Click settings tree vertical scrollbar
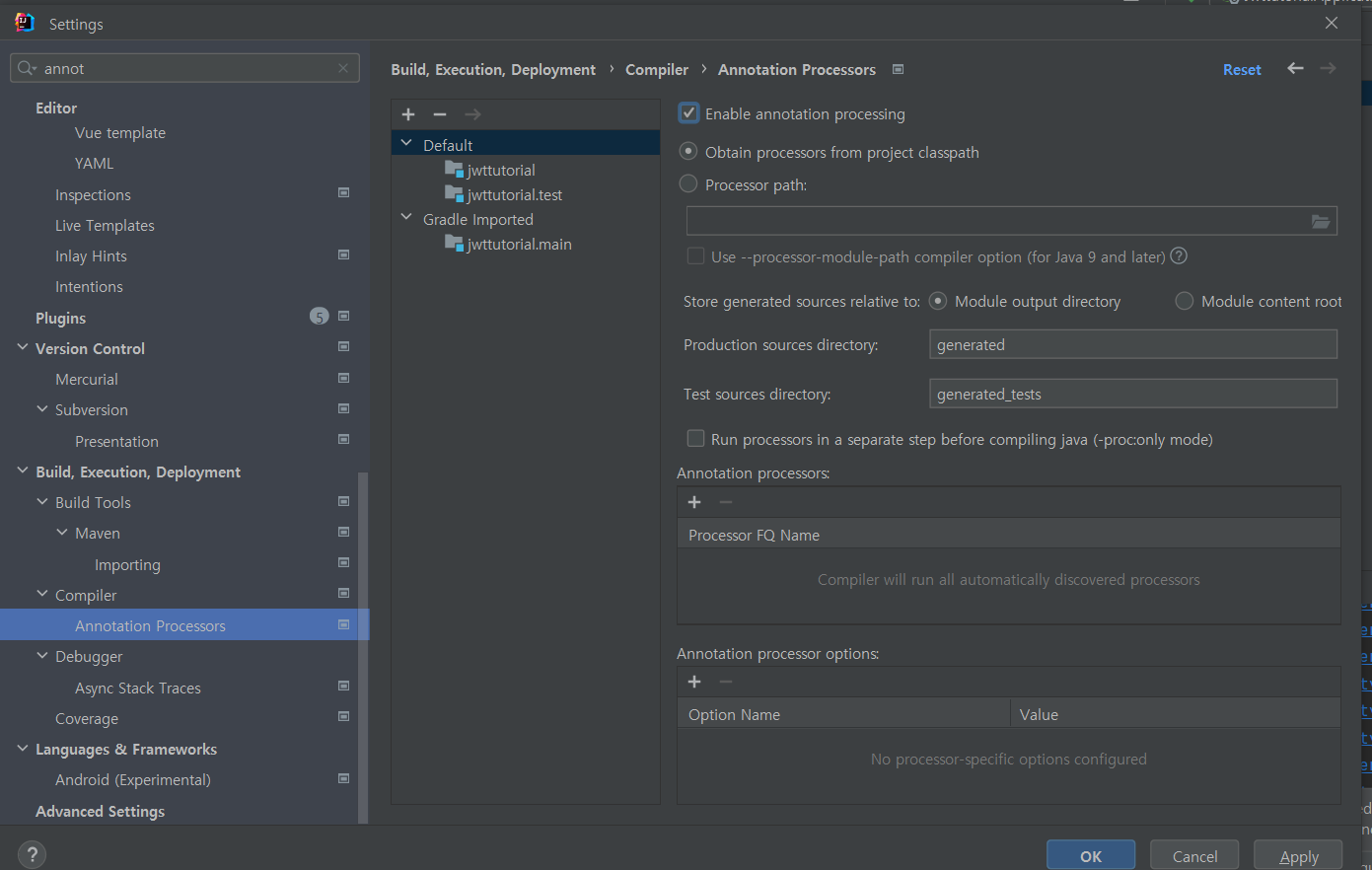The width and height of the screenshot is (1372, 870). [x=363, y=647]
